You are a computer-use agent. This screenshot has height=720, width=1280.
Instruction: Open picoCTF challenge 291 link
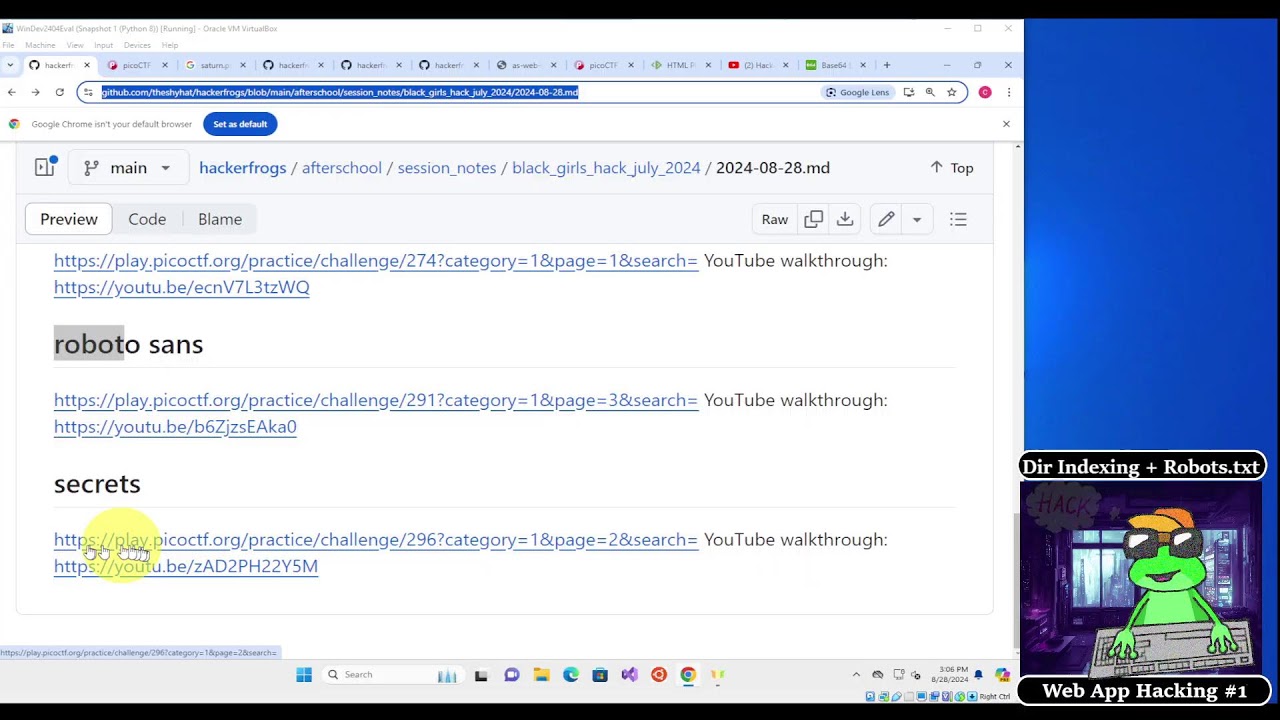[376, 400]
